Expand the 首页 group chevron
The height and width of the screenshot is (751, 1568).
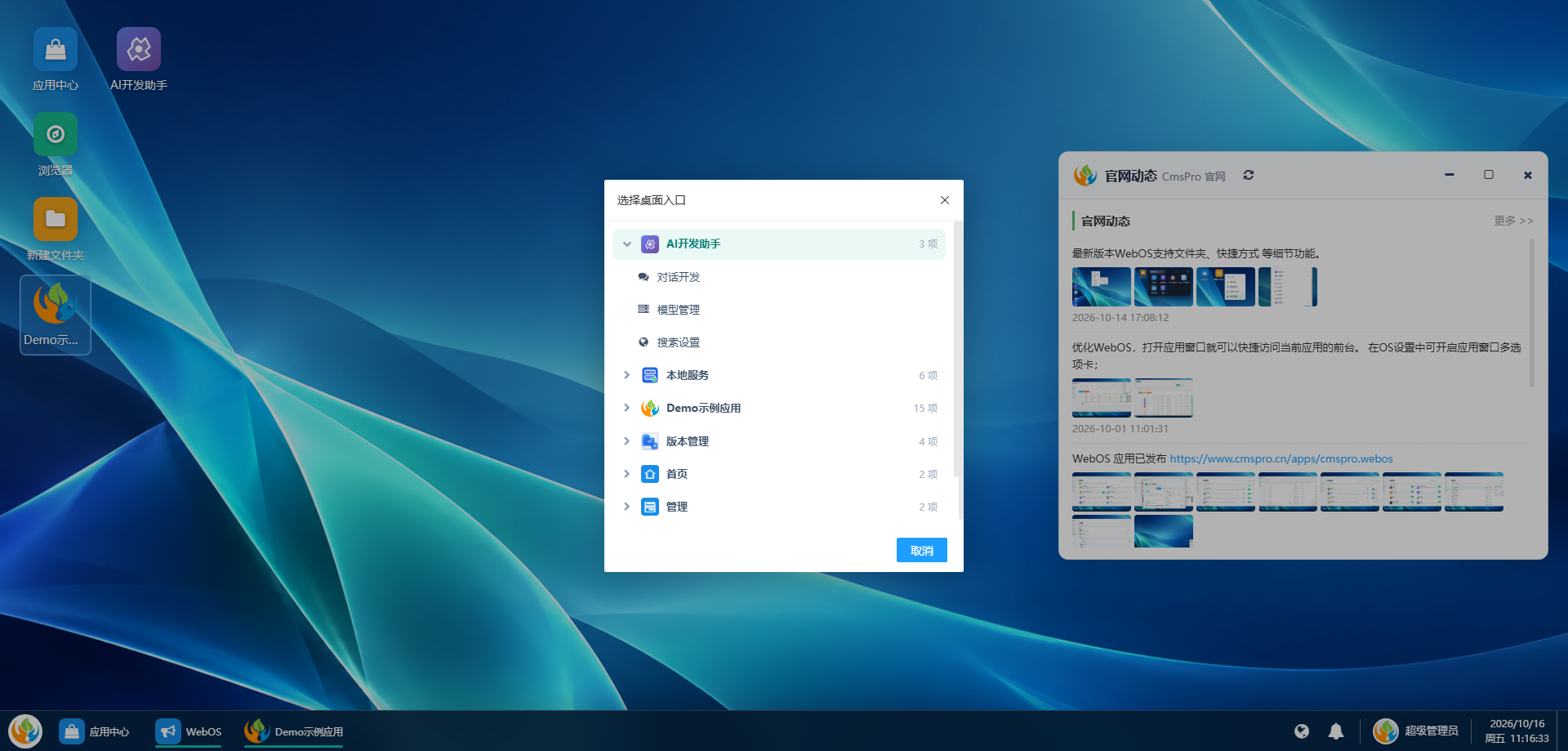[627, 474]
